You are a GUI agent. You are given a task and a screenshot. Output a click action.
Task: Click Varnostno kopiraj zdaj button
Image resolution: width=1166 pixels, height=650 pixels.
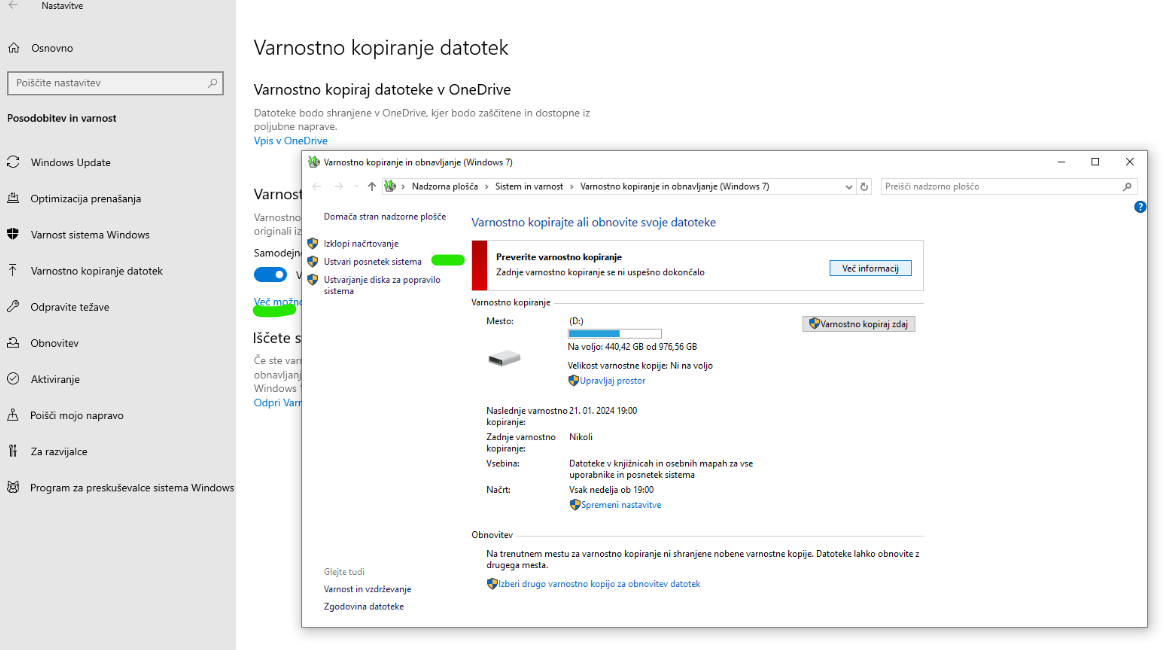click(x=859, y=324)
